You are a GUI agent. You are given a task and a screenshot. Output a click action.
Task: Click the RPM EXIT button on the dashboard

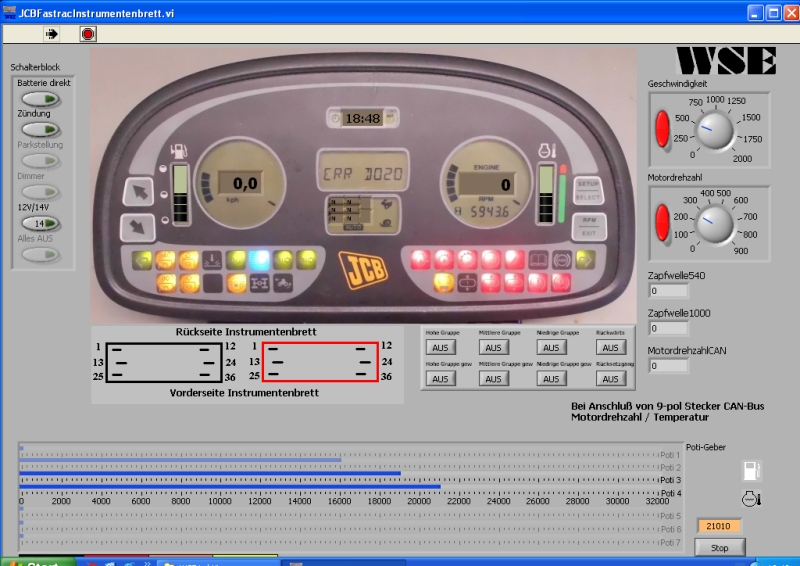(589, 227)
